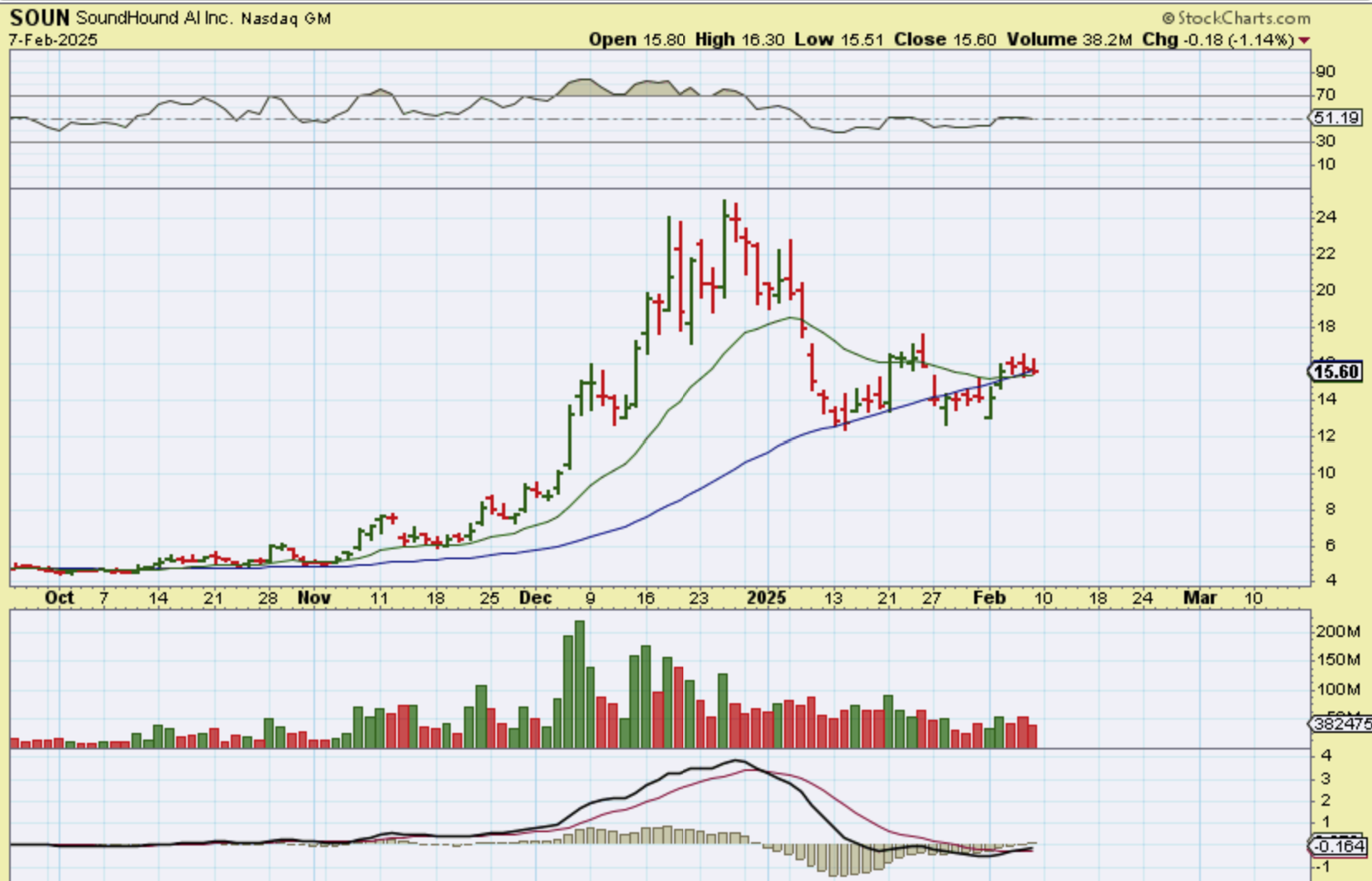Screen dimensions: 1372x881
Task: Click the Chg -0.18 (-1.14%) value
Action: pyautogui.click(x=1217, y=40)
